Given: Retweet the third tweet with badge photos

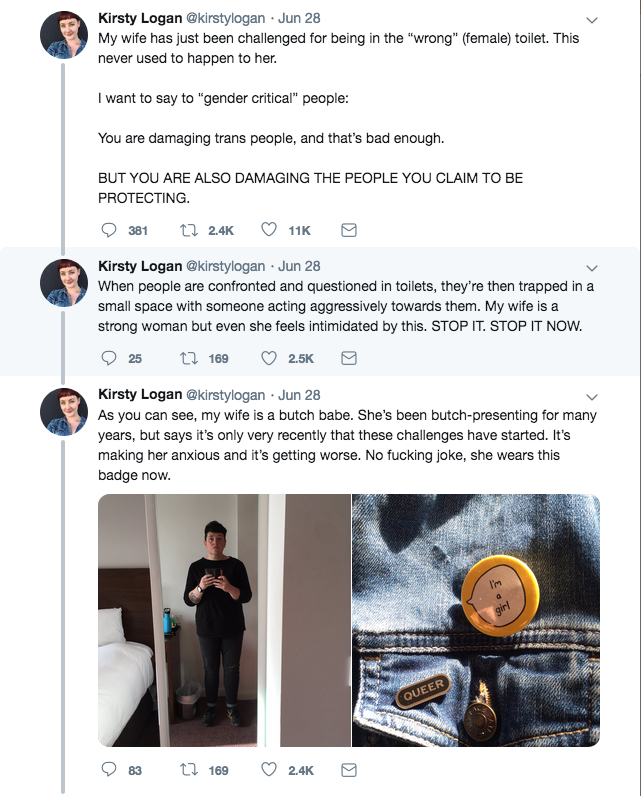Looking at the screenshot, I should [185, 770].
